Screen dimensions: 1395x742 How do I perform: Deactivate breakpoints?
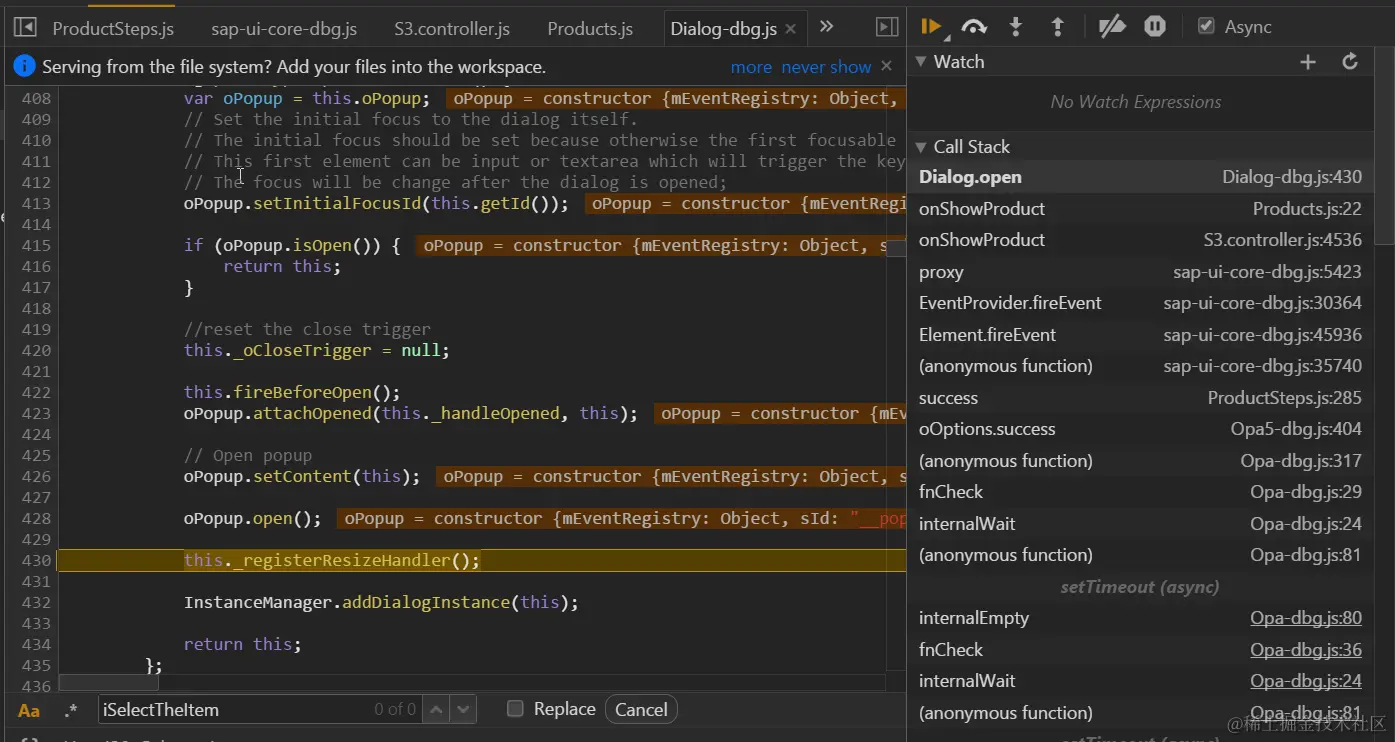pyautogui.click(x=1112, y=27)
